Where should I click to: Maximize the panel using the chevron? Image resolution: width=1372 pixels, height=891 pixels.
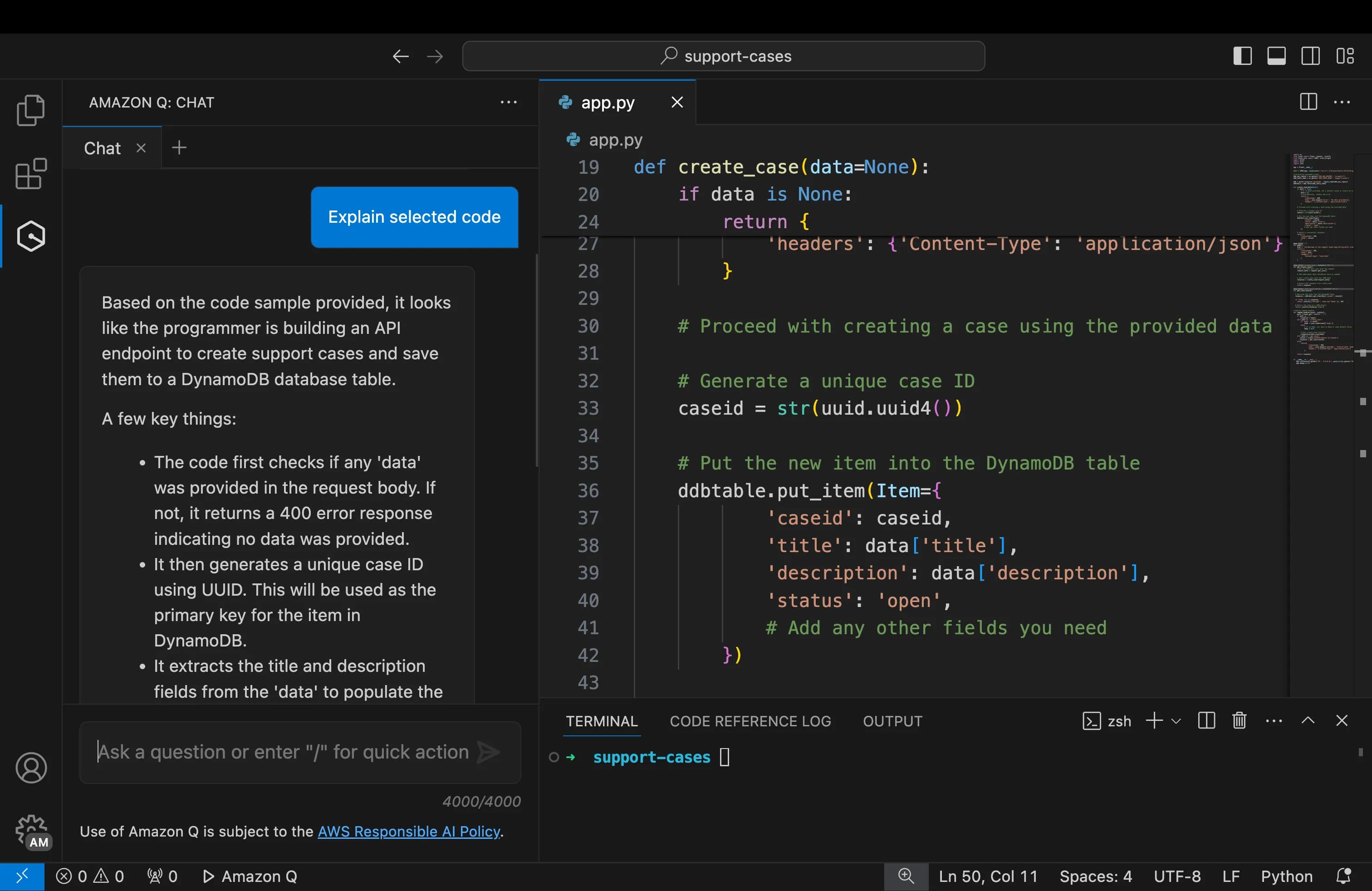click(x=1308, y=720)
